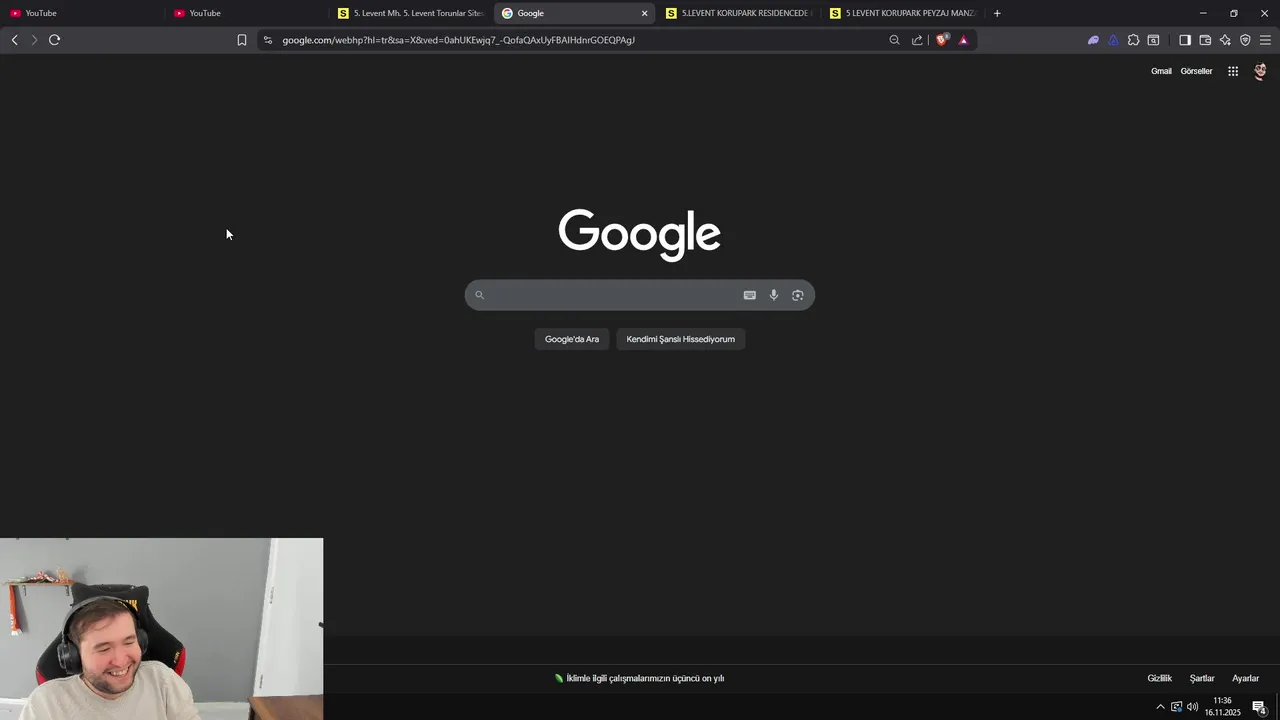The image size is (1280, 720).
Task: Click the zoom magnifier icon in address bar
Action: 894,40
